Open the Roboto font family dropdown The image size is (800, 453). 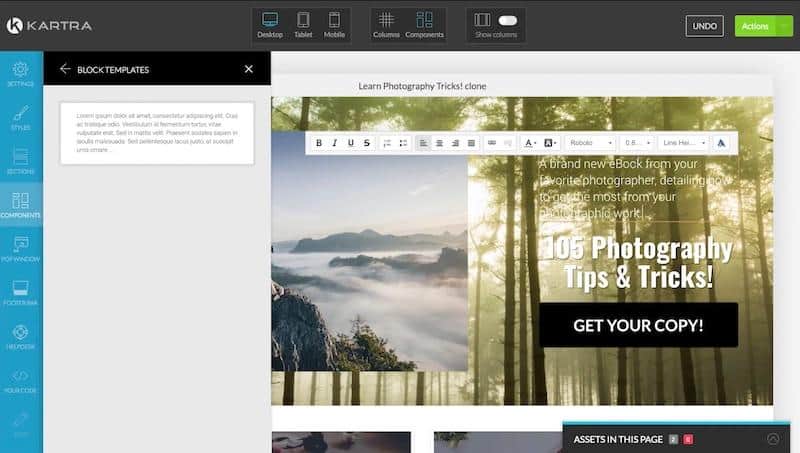(590, 143)
